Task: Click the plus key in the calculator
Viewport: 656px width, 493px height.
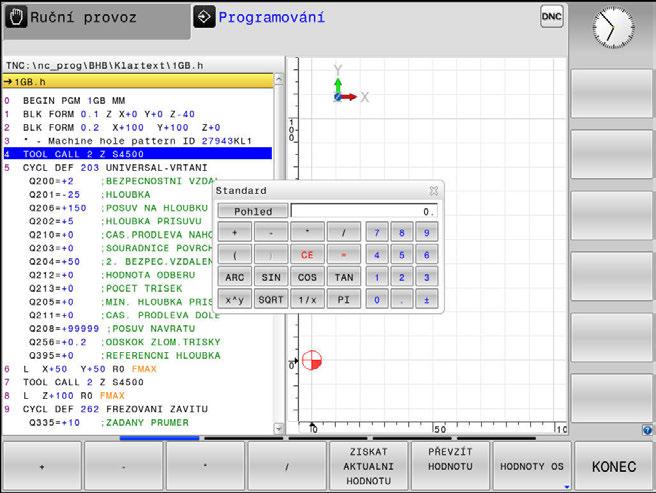Action: (x=235, y=232)
